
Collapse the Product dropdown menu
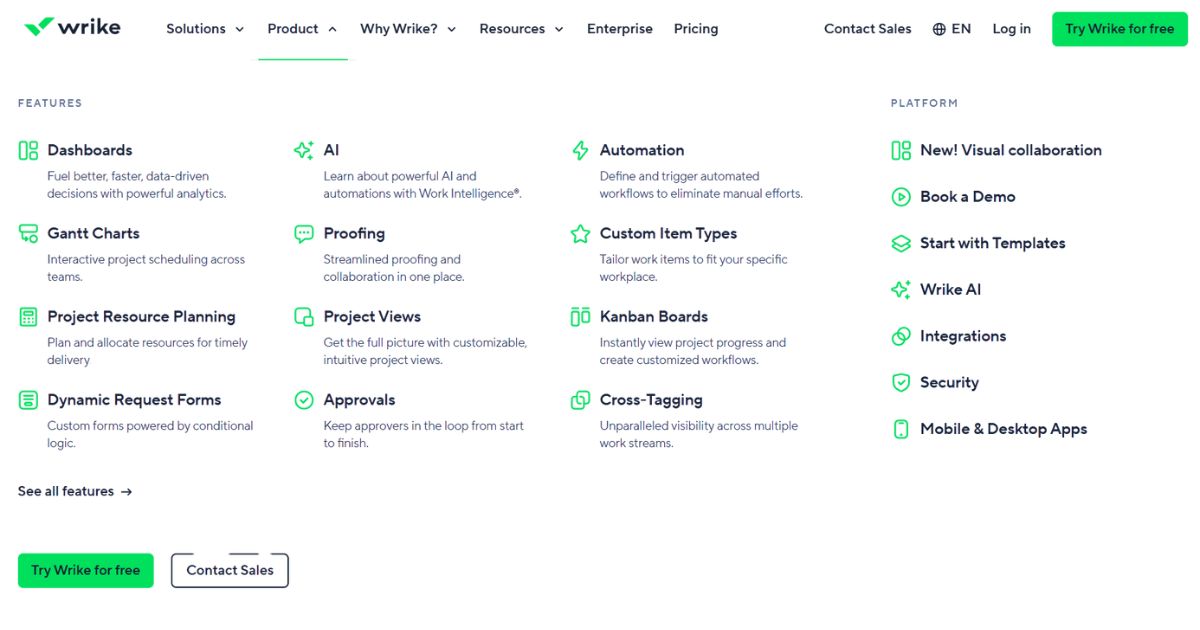click(x=302, y=29)
